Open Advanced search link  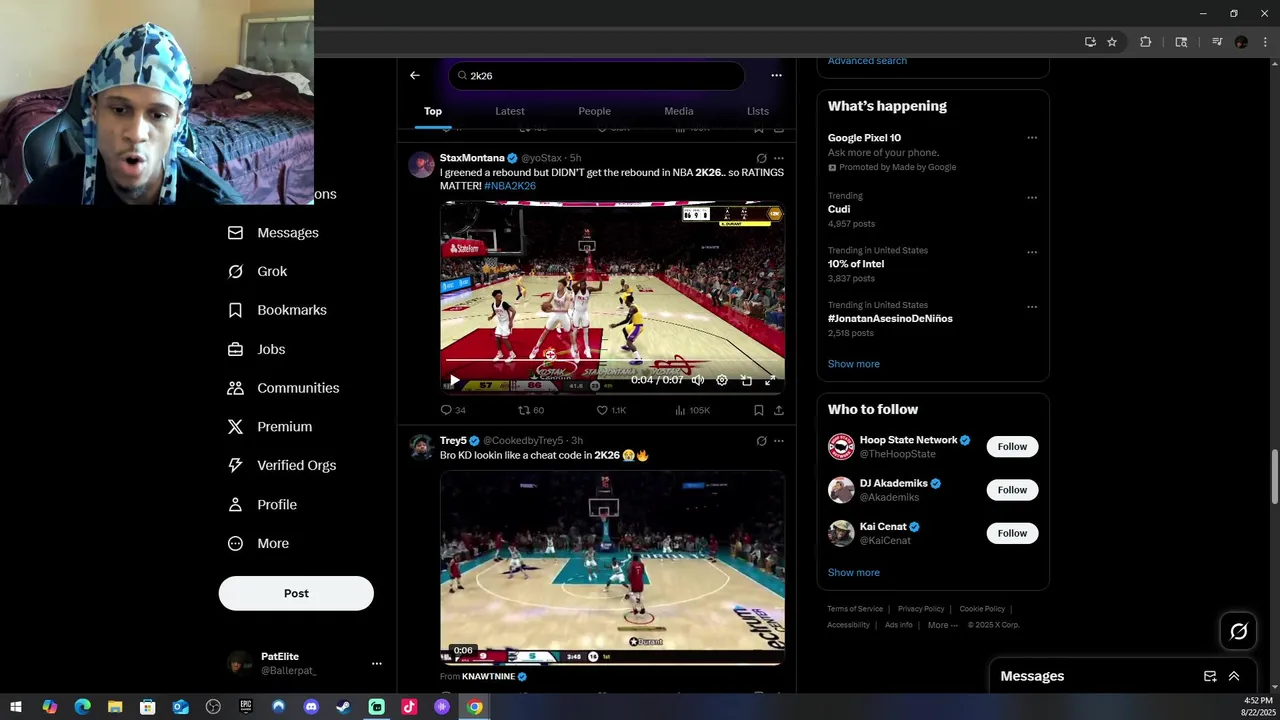[x=867, y=61]
